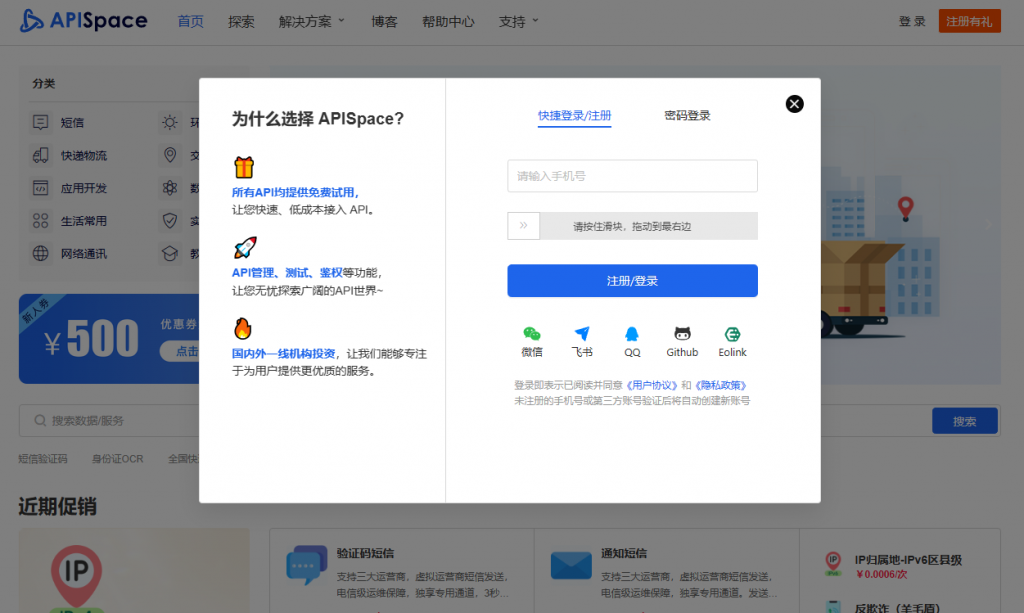
Task: Click the map pin category icon
Action: click(170, 155)
